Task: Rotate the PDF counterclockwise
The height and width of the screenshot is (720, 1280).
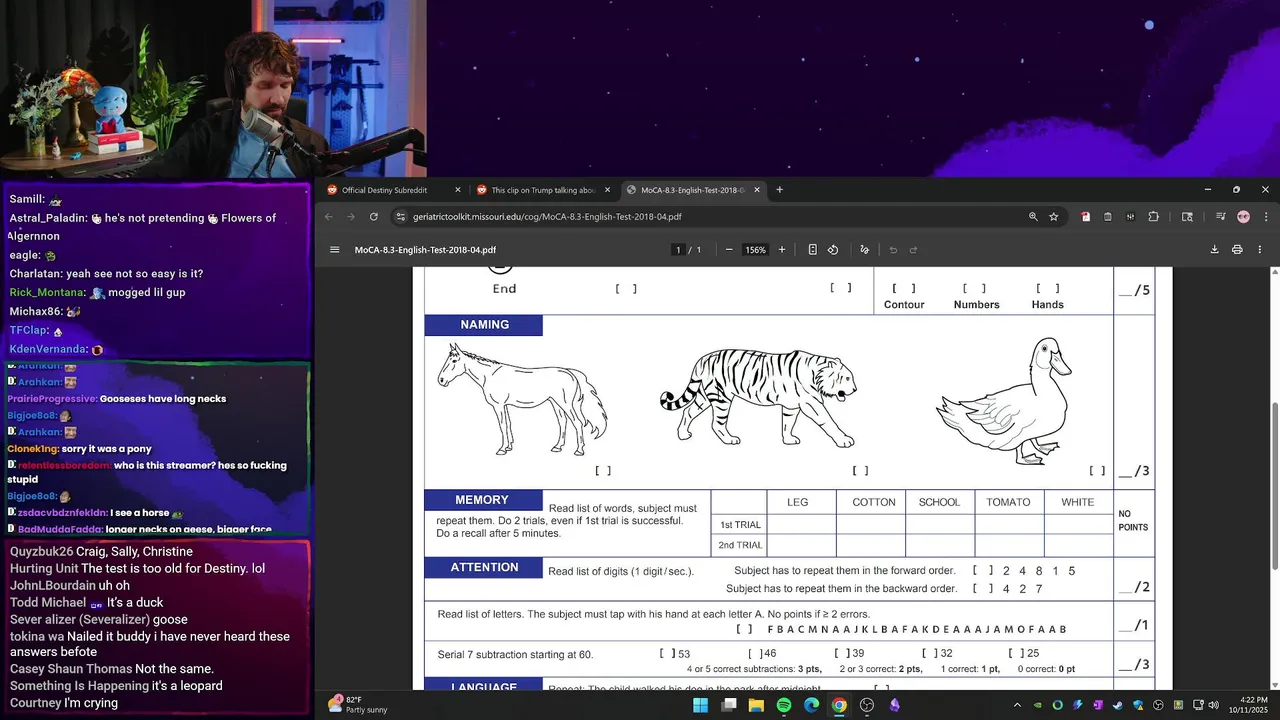Action: click(x=833, y=250)
